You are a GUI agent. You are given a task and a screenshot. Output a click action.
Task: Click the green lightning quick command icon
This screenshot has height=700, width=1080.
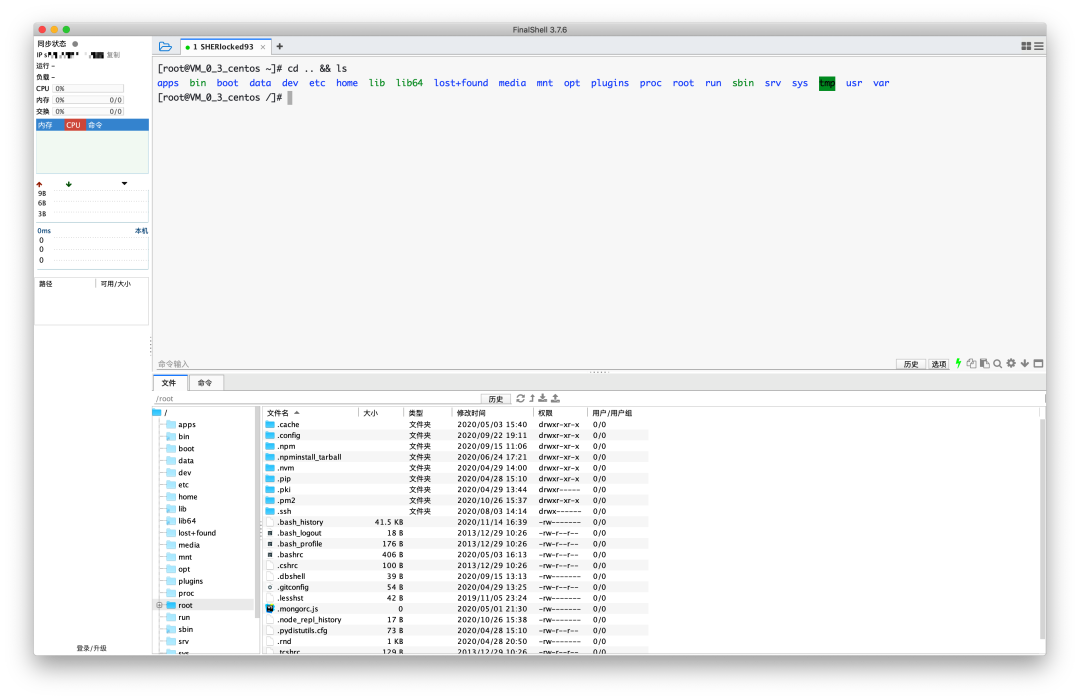click(958, 363)
